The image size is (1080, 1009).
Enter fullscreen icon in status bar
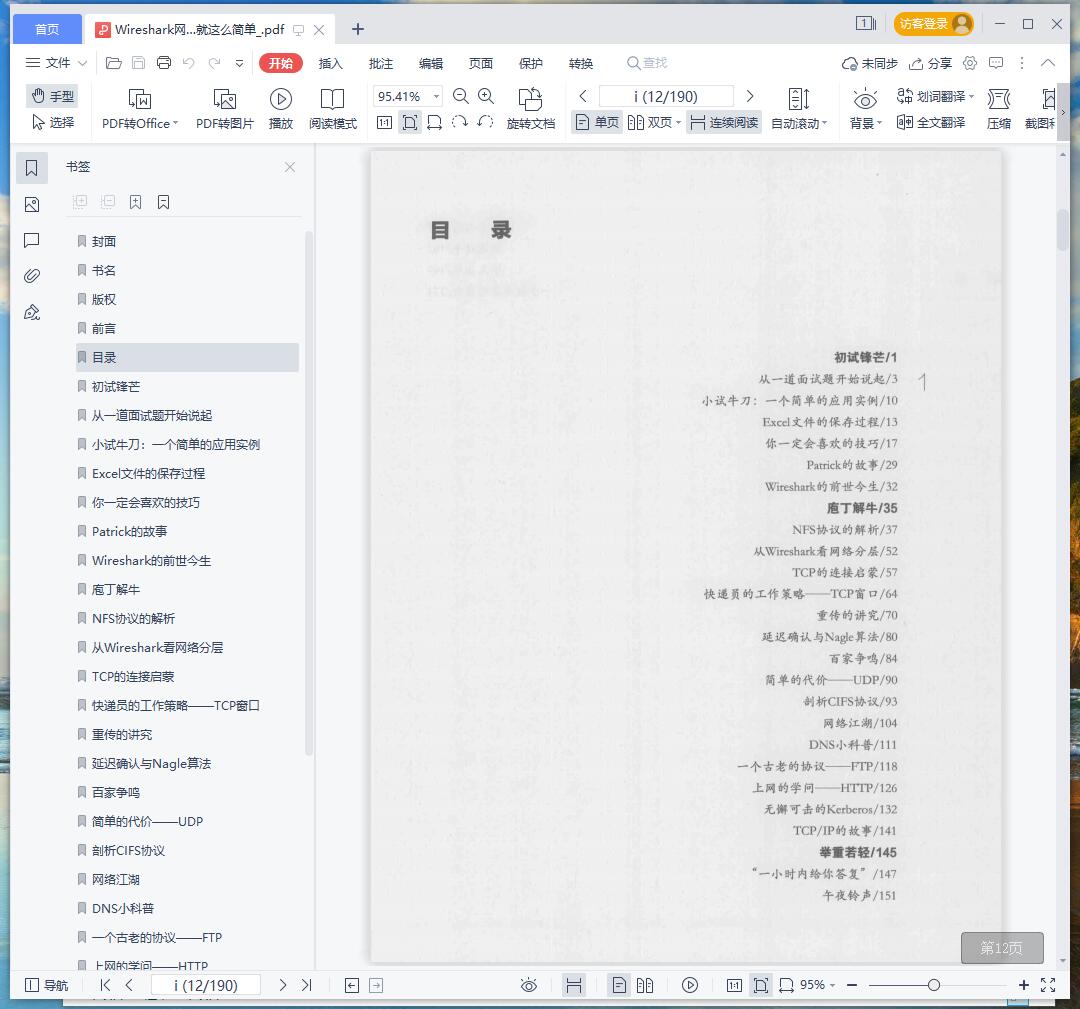[1048, 986]
